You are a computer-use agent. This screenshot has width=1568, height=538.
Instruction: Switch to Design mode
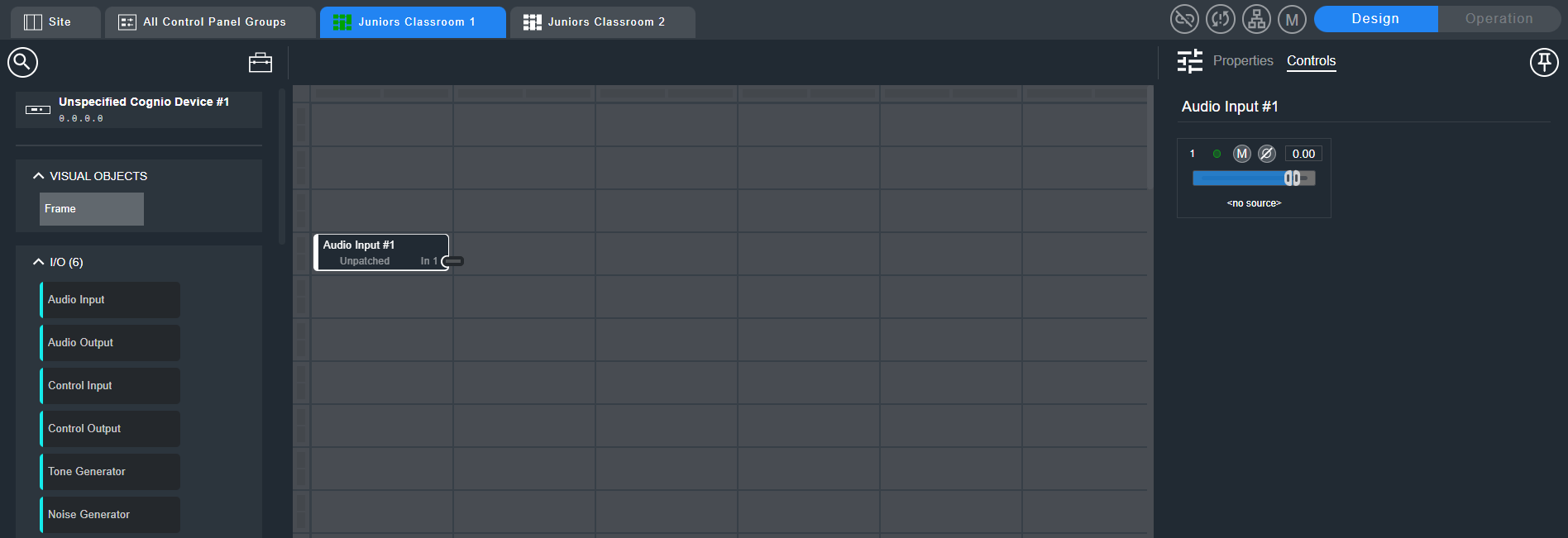click(1376, 19)
